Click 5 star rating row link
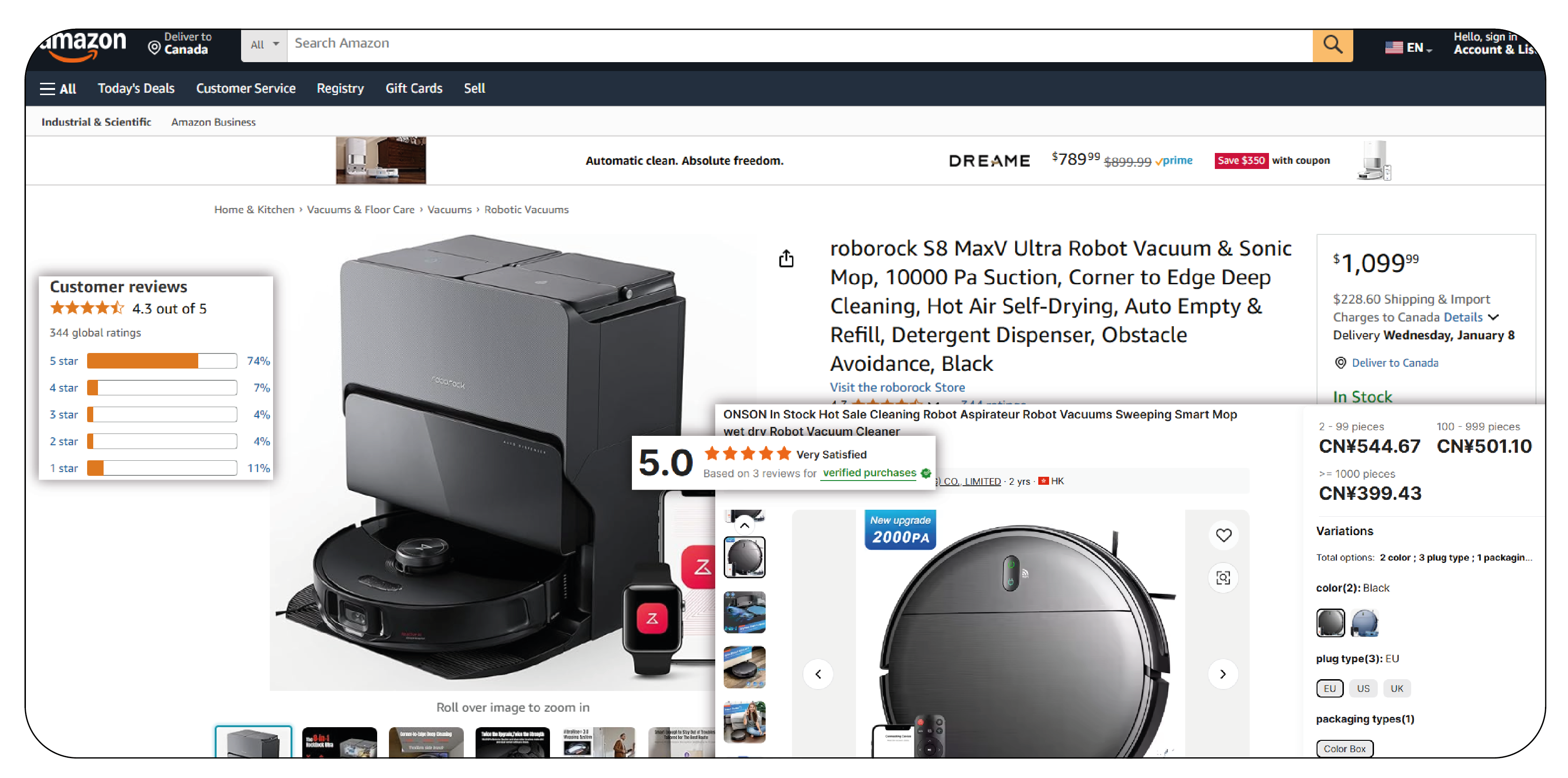Screen dimensions: 1568x778 point(64,361)
